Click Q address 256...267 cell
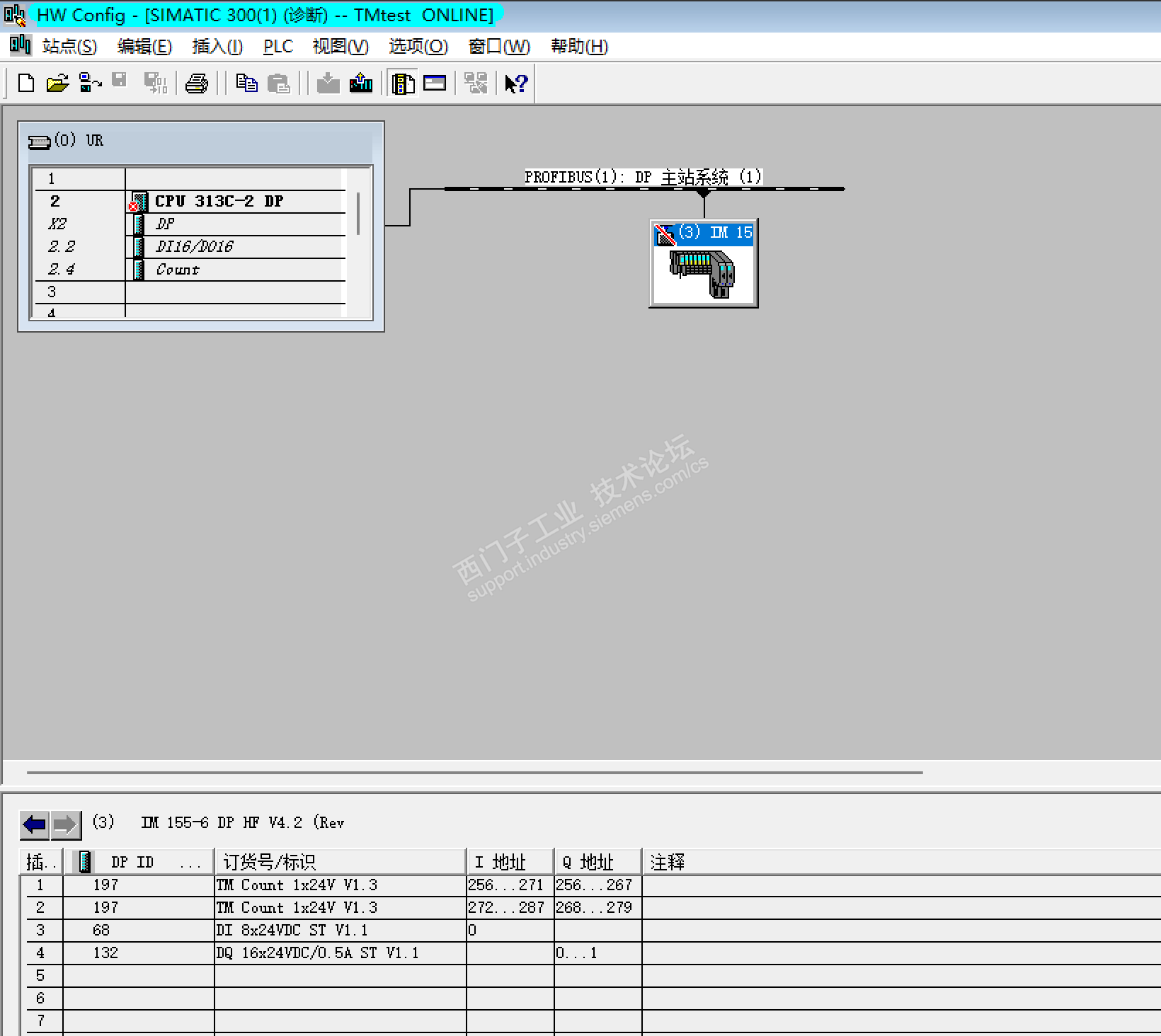Viewport: 1161px width, 1036px height. [x=598, y=885]
